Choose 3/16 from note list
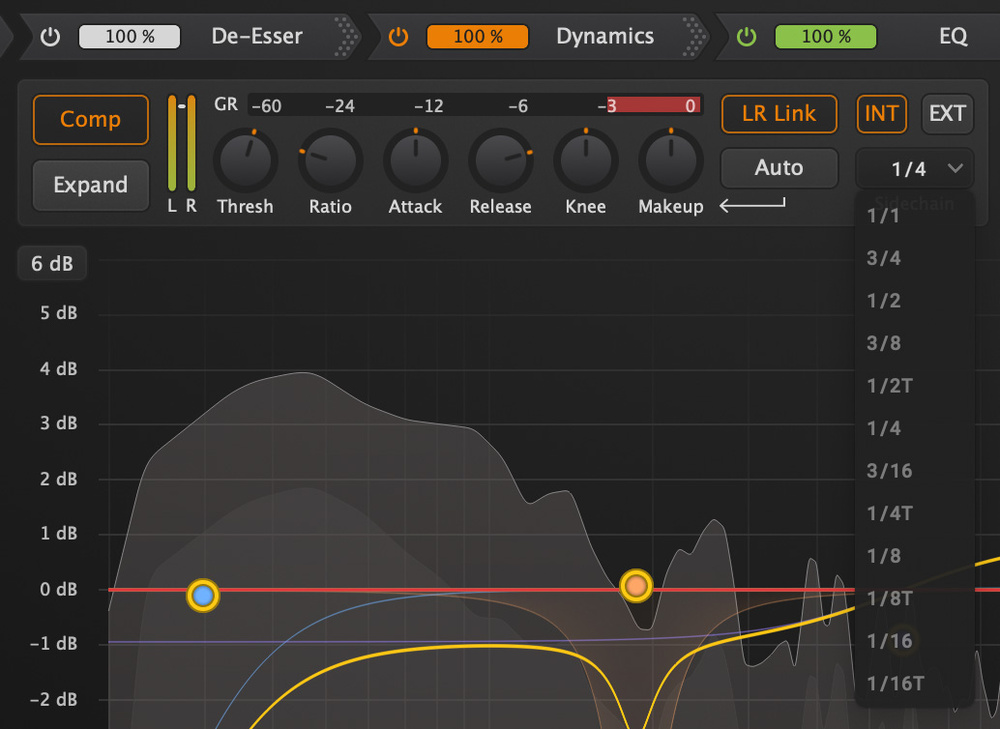This screenshot has height=729, width=1000. point(915,471)
